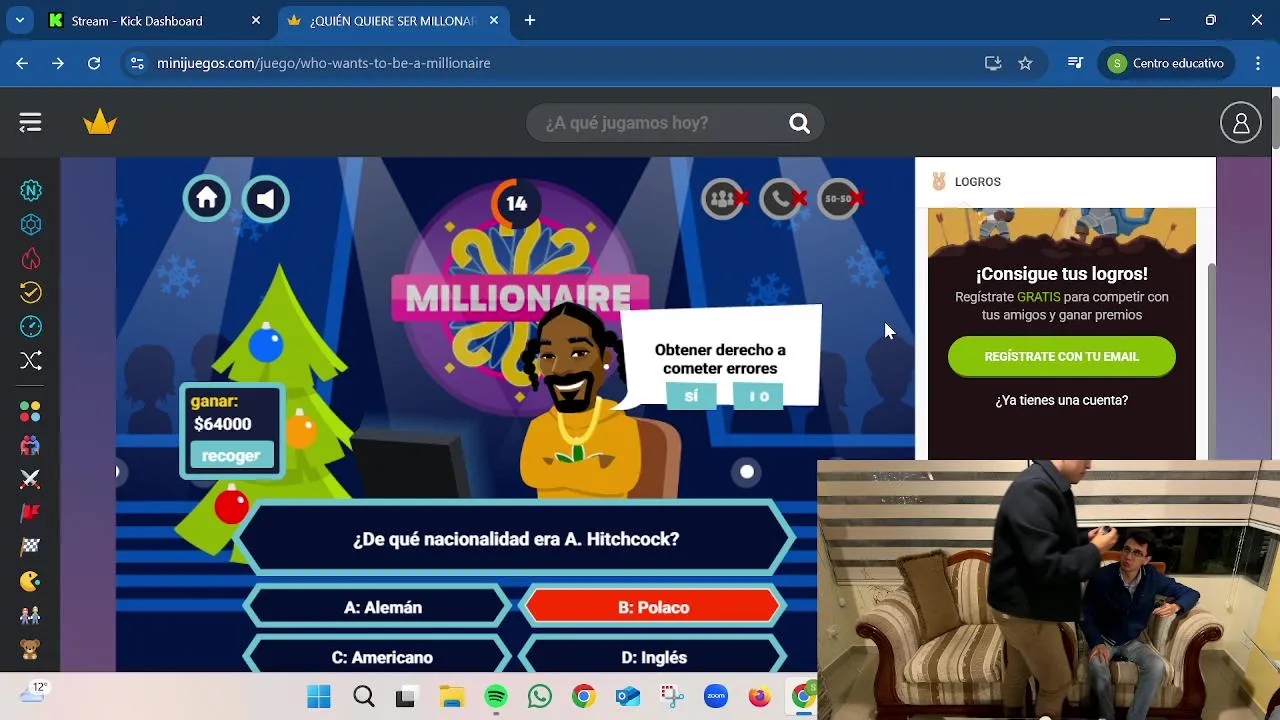Open File Explorer from the taskbar
The width and height of the screenshot is (1280, 720).
[452, 697]
